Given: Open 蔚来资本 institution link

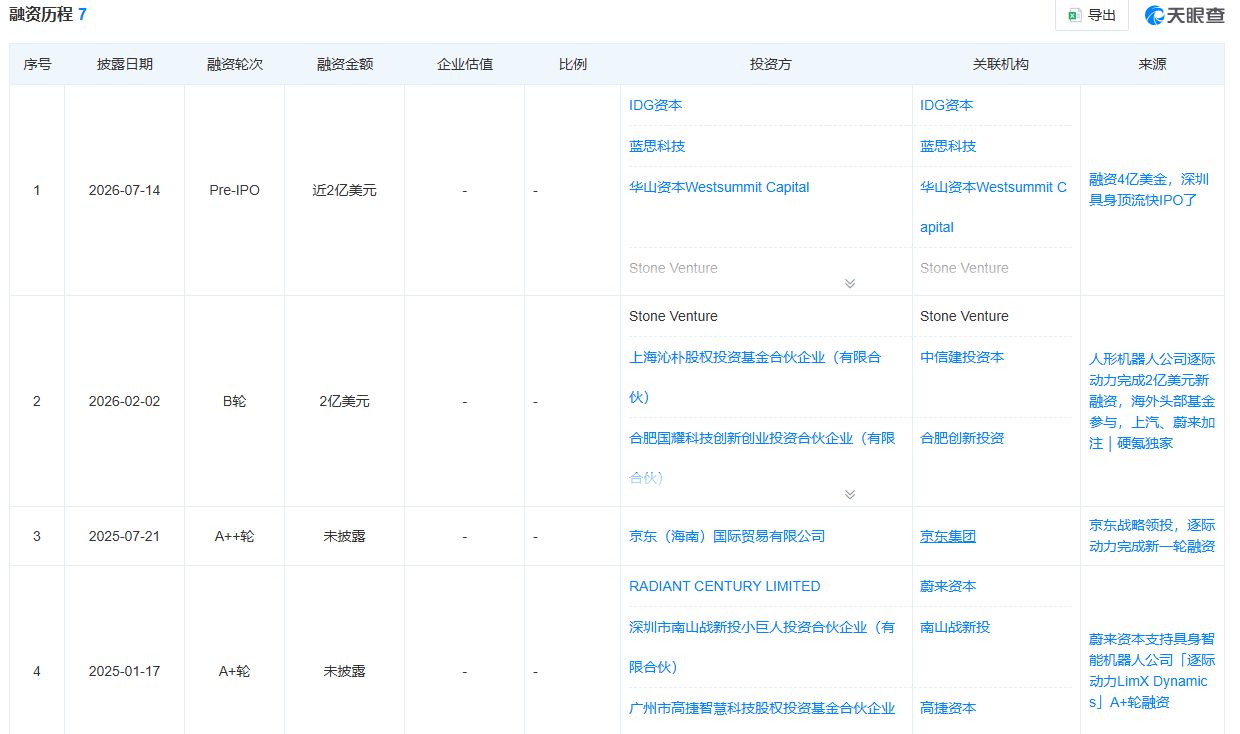Looking at the screenshot, I should tap(948, 586).
